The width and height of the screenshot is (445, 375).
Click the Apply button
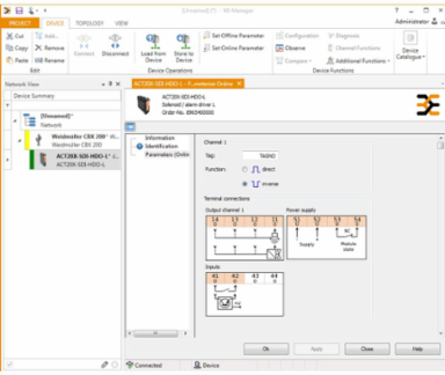point(316,349)
